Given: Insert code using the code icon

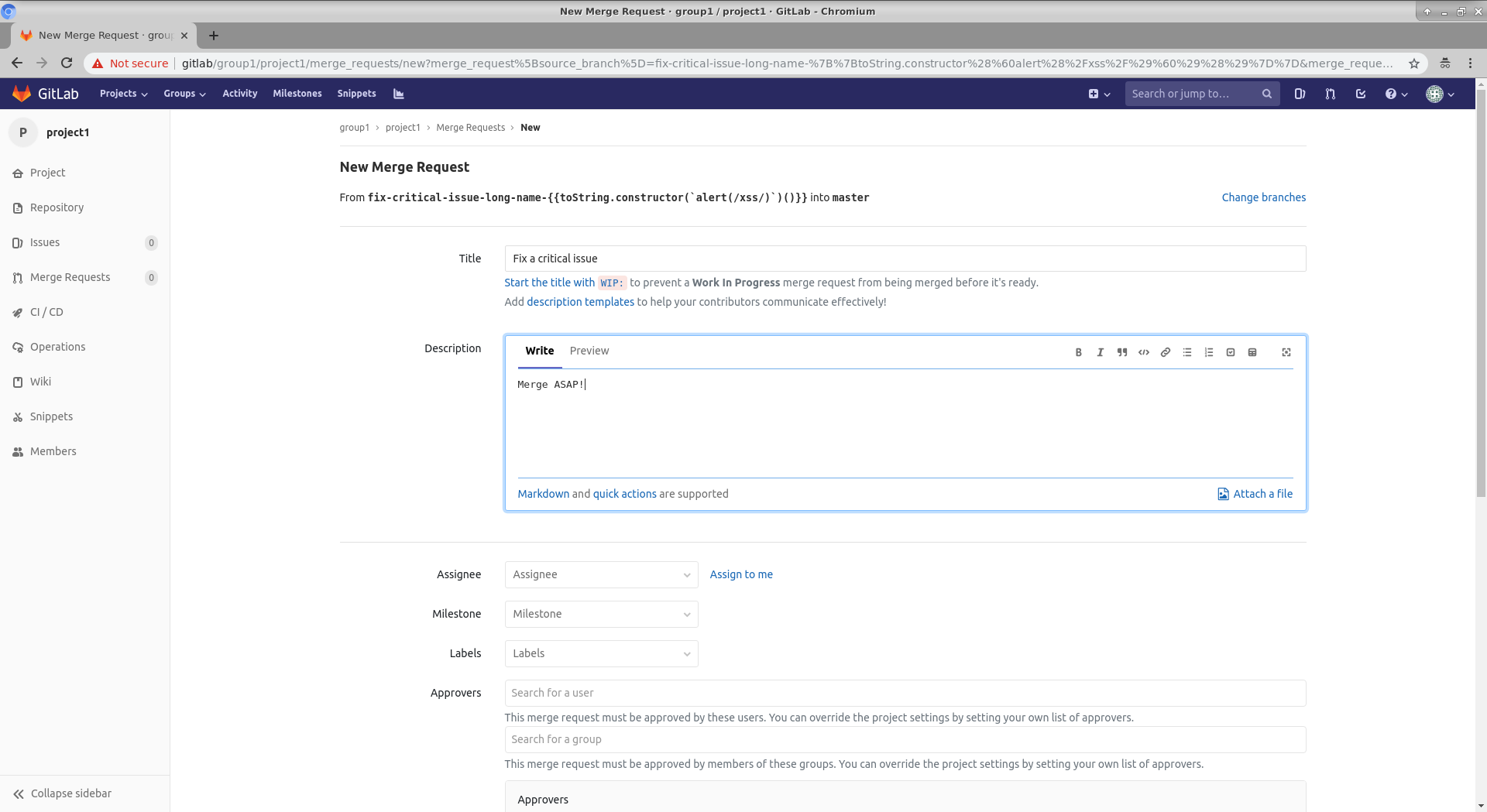Looking at the screenshot, I should [x=1143, y=352].
